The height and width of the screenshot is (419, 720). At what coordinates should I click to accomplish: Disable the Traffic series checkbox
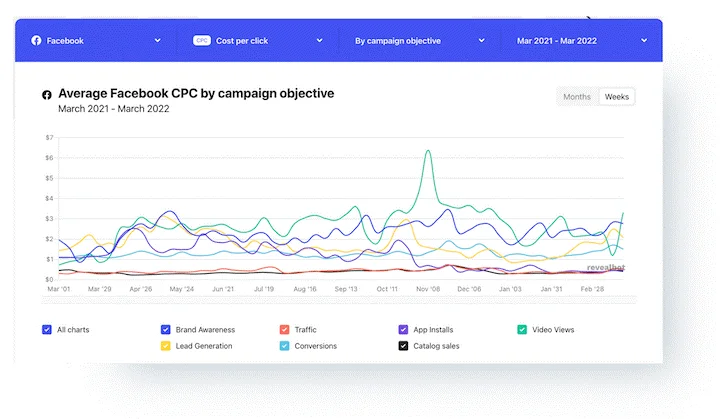coord(285,329)
